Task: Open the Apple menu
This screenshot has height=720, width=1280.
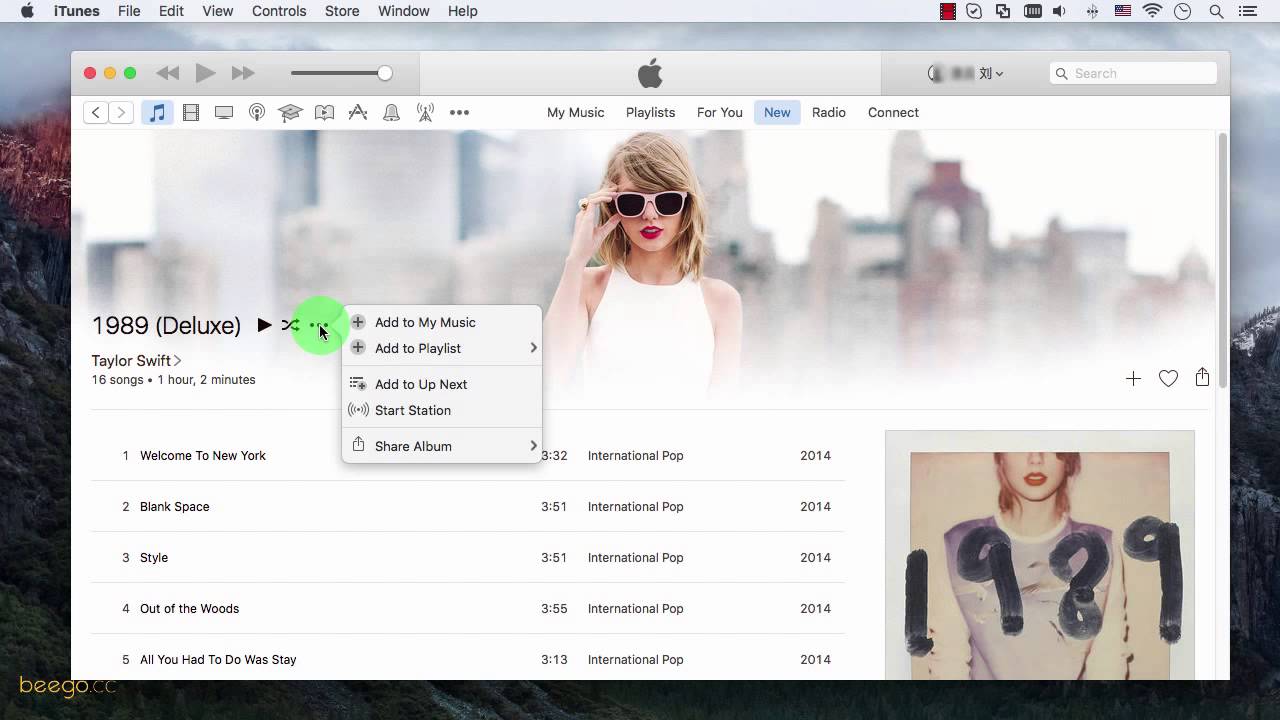Action: (27, 11)
